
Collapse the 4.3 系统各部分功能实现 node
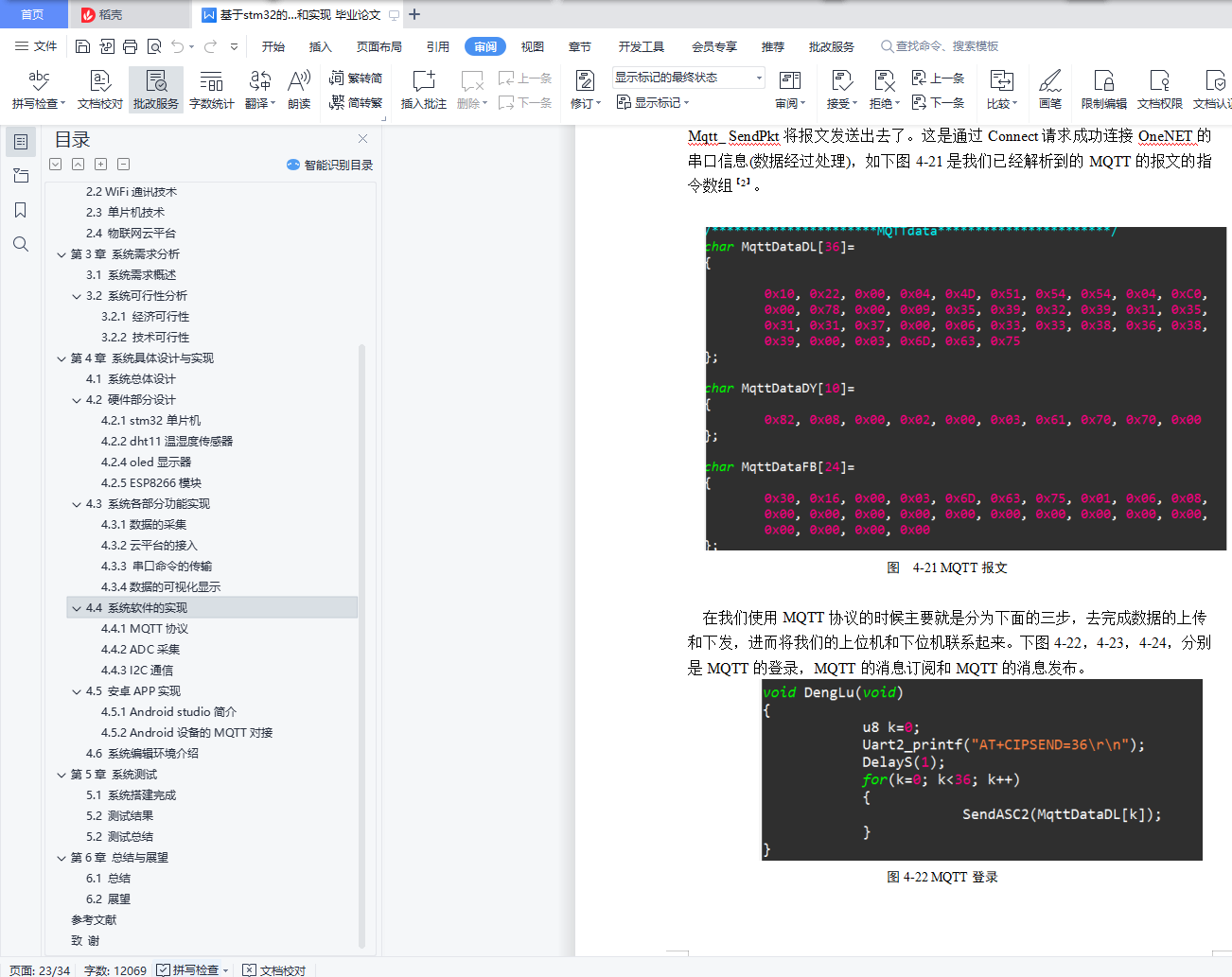point(77,504)
